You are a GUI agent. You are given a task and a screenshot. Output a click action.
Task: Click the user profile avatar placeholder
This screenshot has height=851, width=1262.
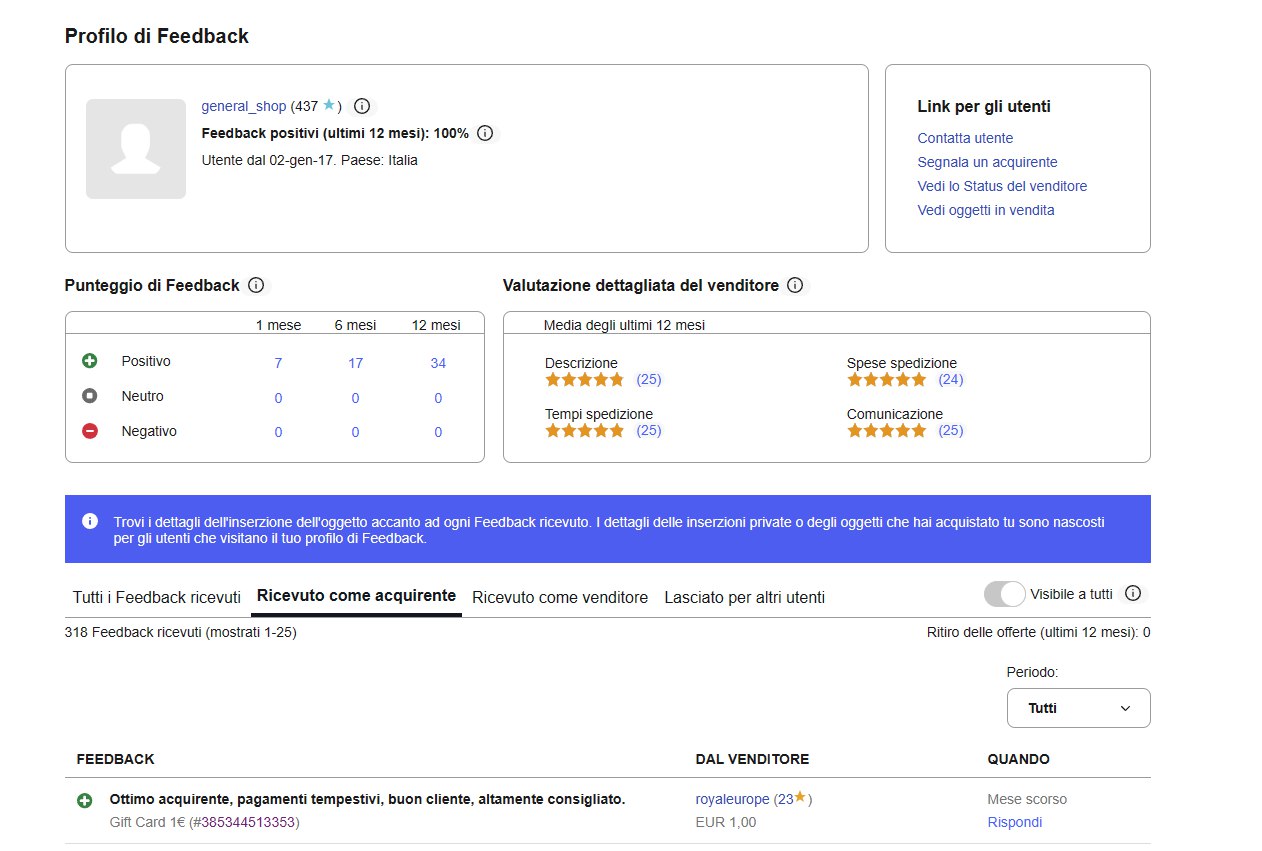136,149
